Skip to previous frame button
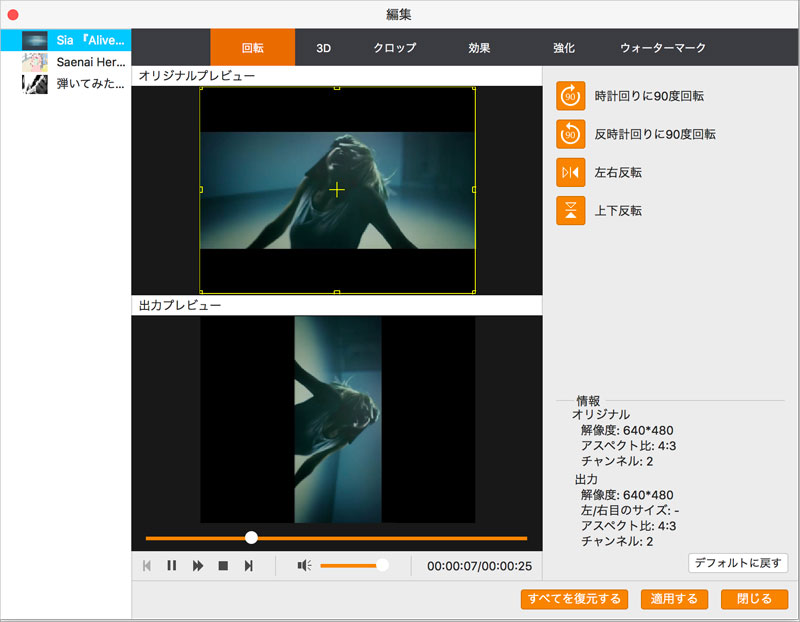This screenshot has height=622, width=800. click(147, 565)
